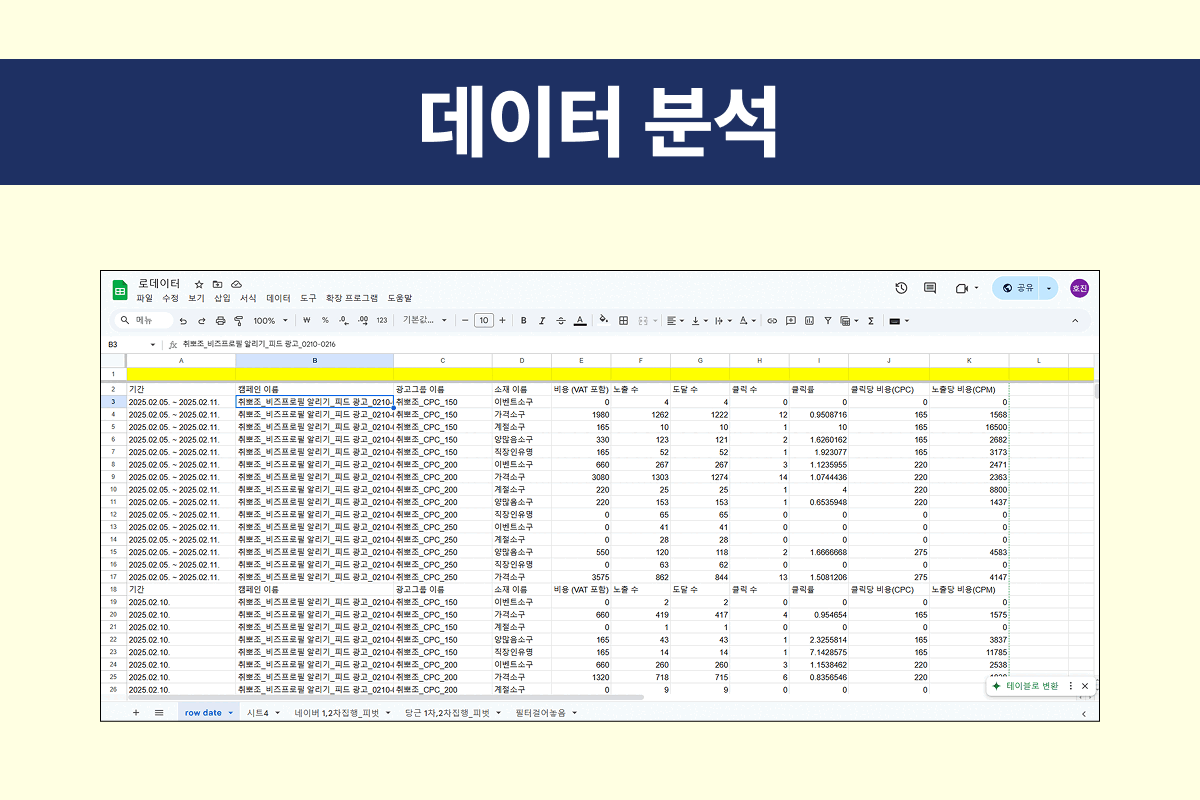Click the borders icon
1200x800 pixels.
tap(623, 321)
